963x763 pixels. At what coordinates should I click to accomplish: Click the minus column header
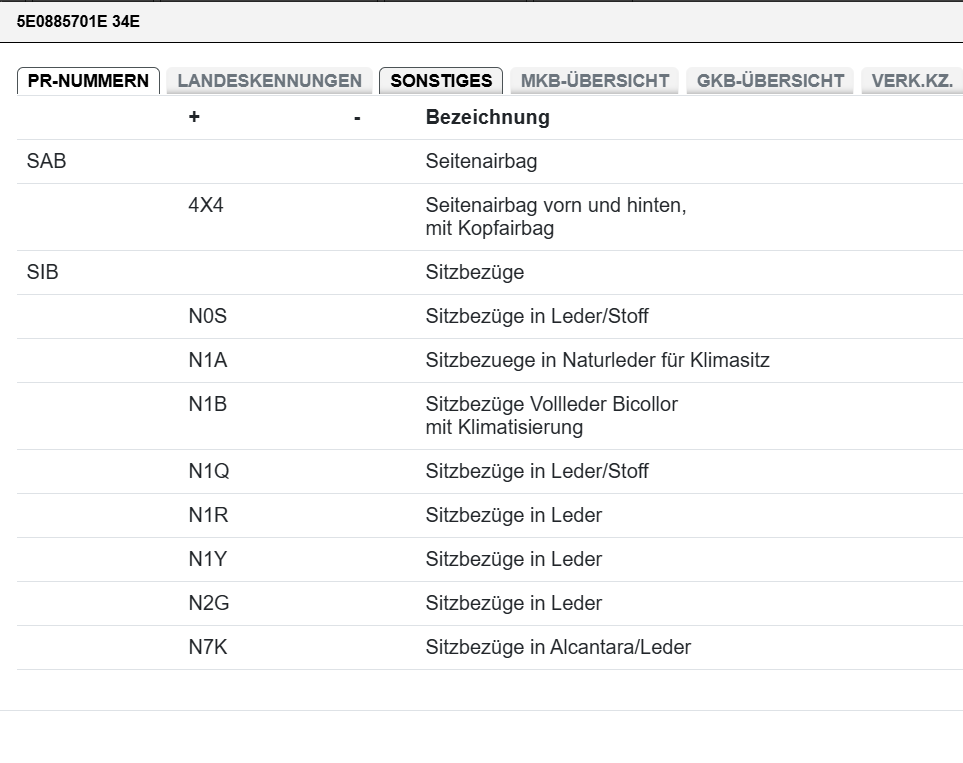pos(357,118)
